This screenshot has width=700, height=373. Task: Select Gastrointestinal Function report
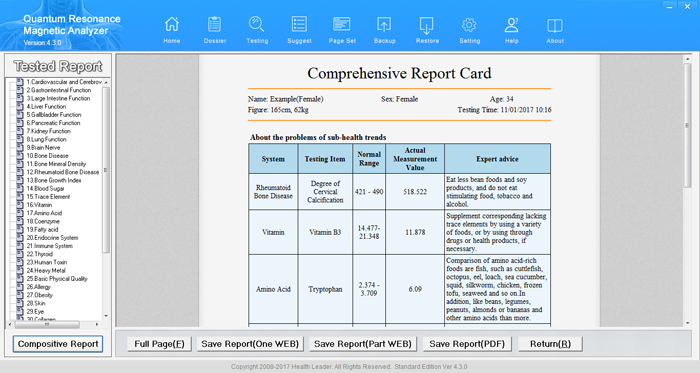coord(58,90)
